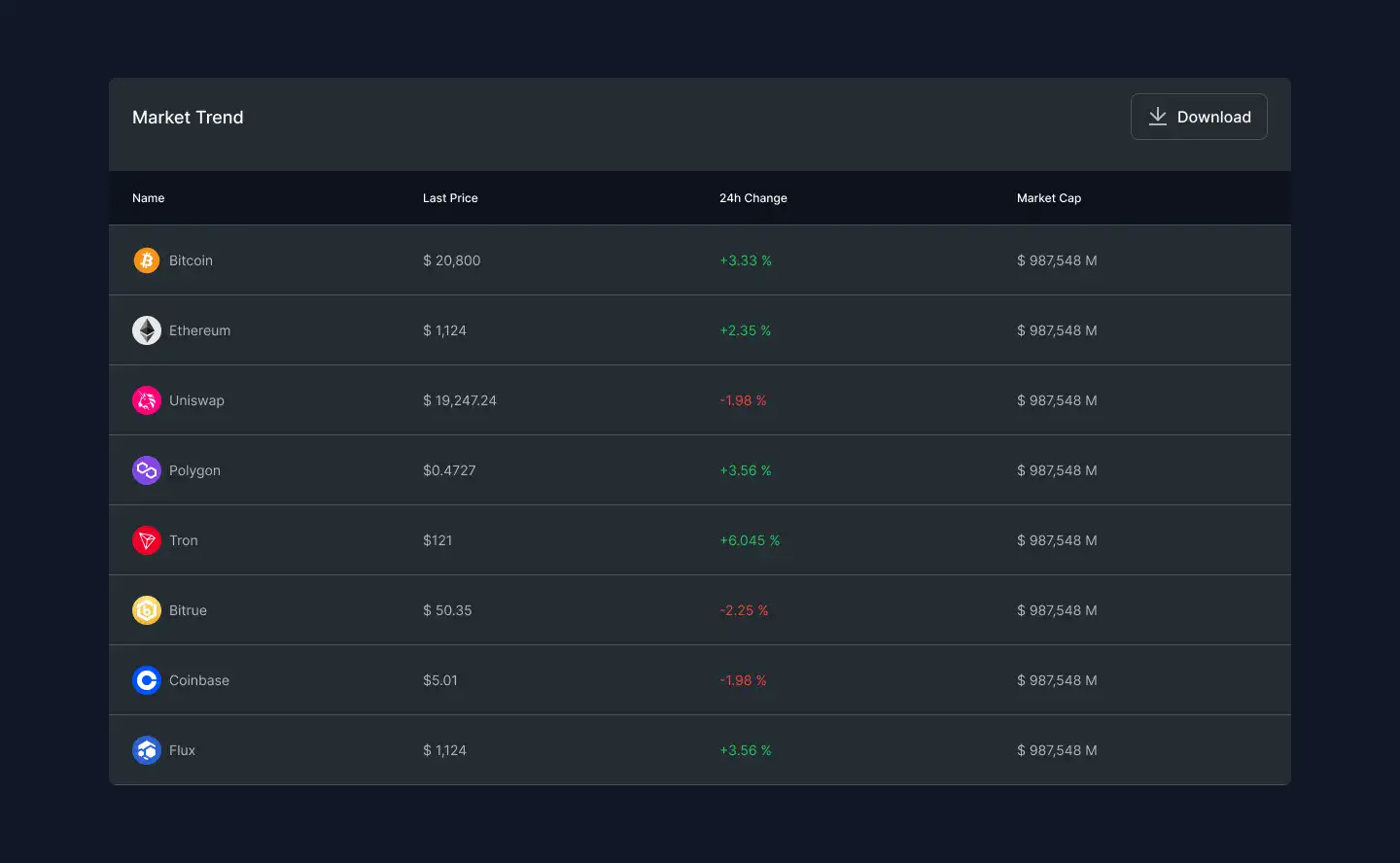Select the Bitrue coin icon
1400x863 pixels.
point(147,610)
